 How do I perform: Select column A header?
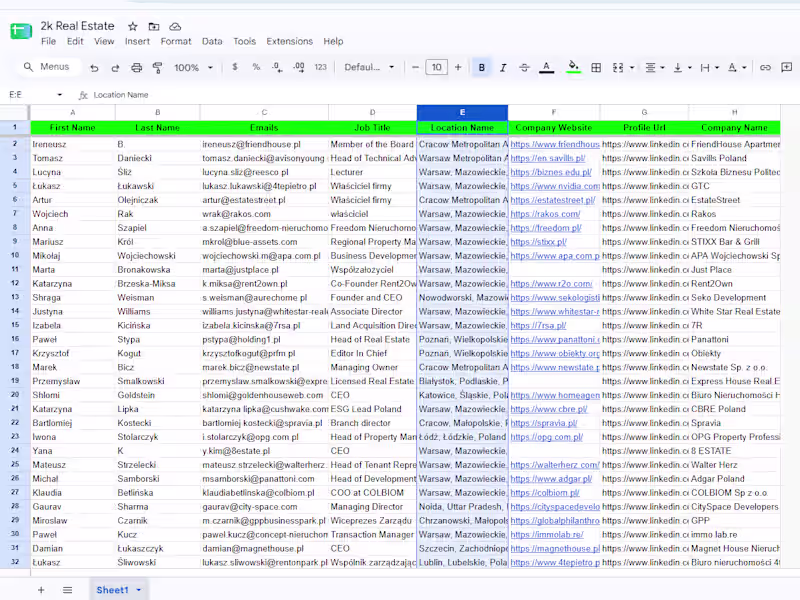click(72, 112)
